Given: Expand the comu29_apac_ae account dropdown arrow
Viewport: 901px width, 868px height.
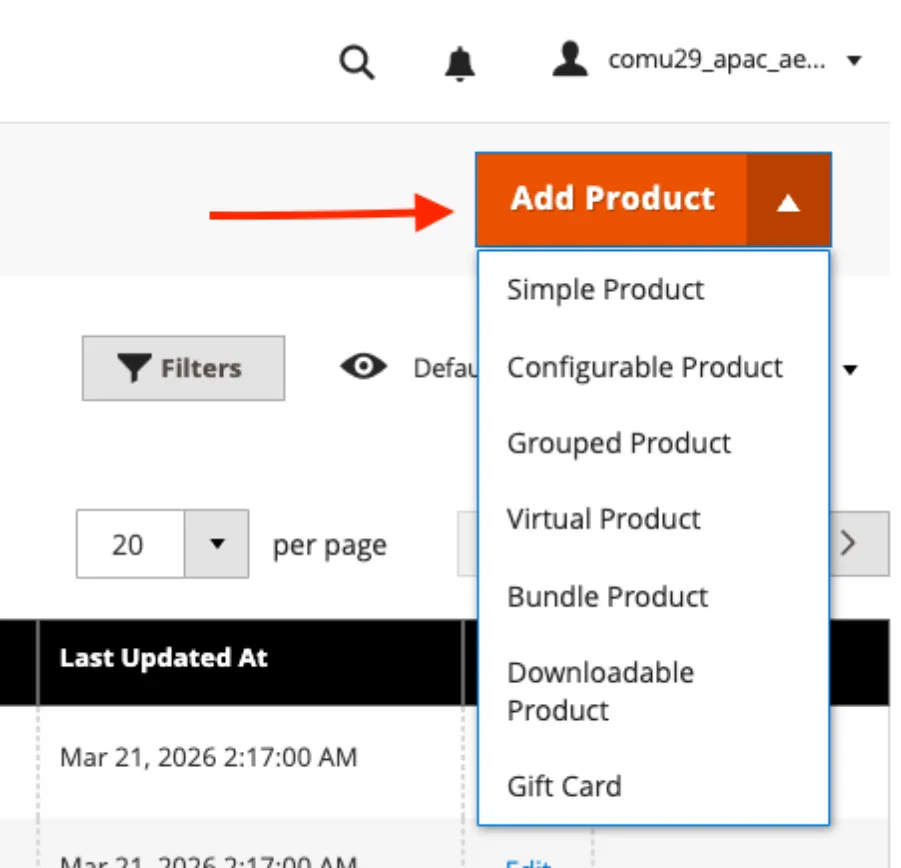Looking at the screenshot, I should coord(854,60).
